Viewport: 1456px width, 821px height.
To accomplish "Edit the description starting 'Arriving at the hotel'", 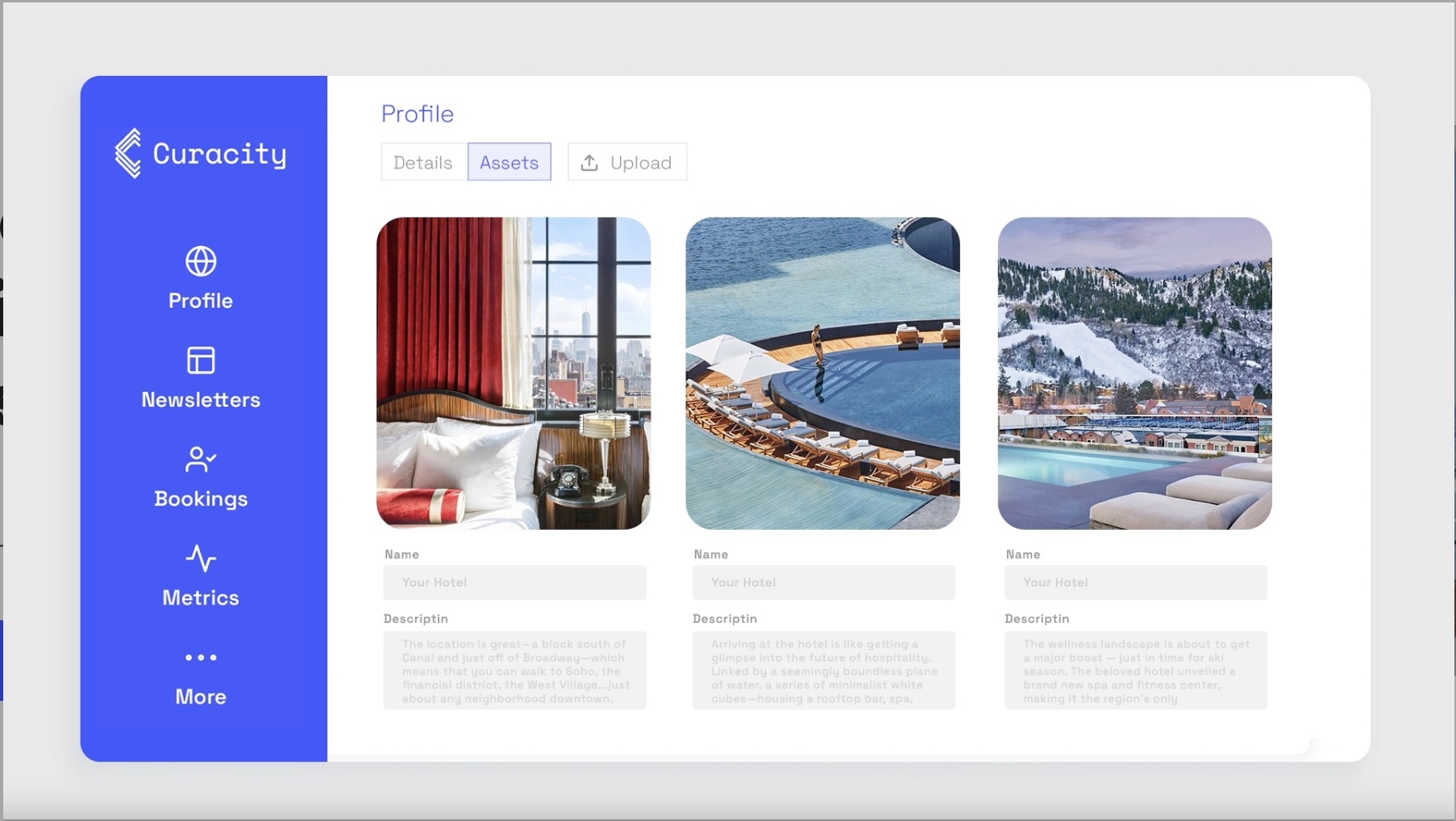I will (x=824, y=671).
